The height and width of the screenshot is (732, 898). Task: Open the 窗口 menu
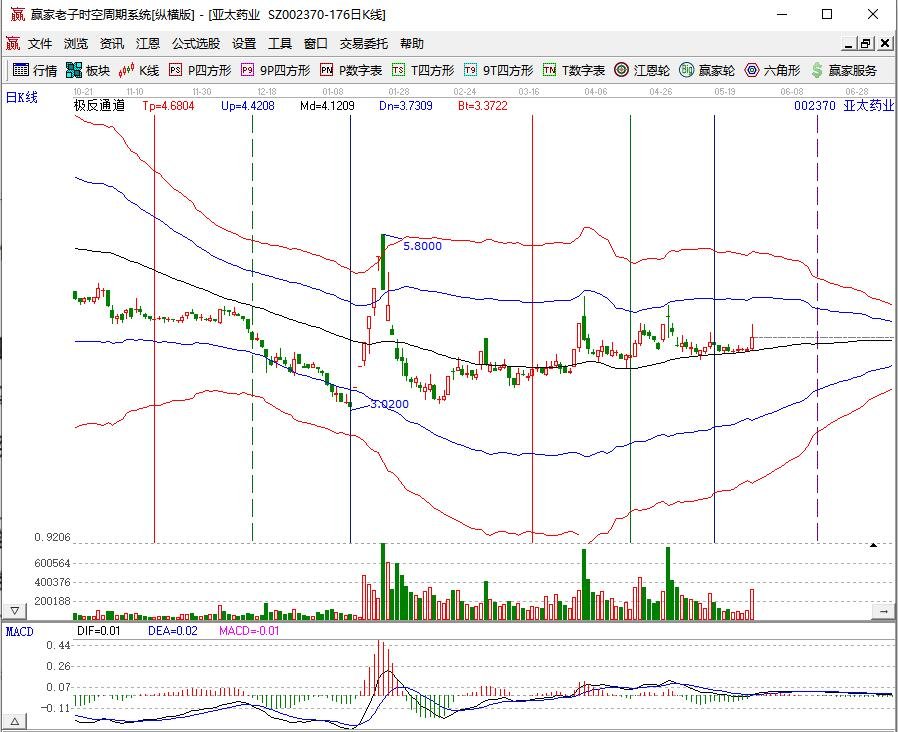[316, 44]
